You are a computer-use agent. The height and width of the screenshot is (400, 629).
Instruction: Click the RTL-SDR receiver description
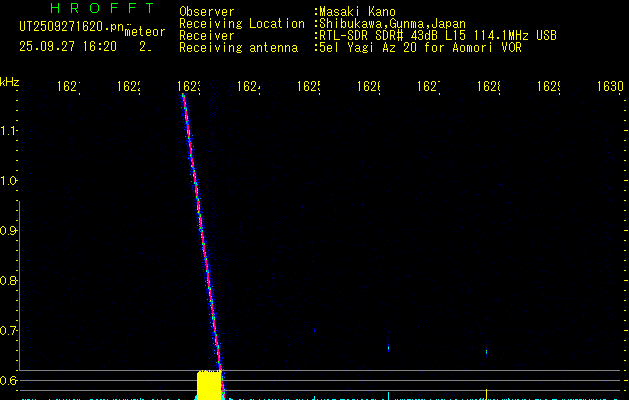437,36
